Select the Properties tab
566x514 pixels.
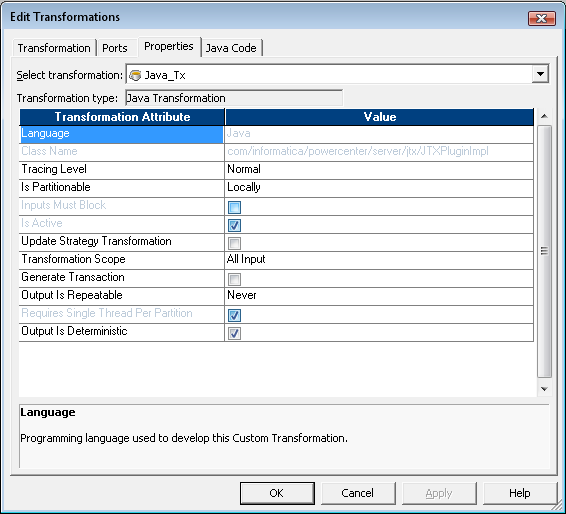[x=169, y=46]
